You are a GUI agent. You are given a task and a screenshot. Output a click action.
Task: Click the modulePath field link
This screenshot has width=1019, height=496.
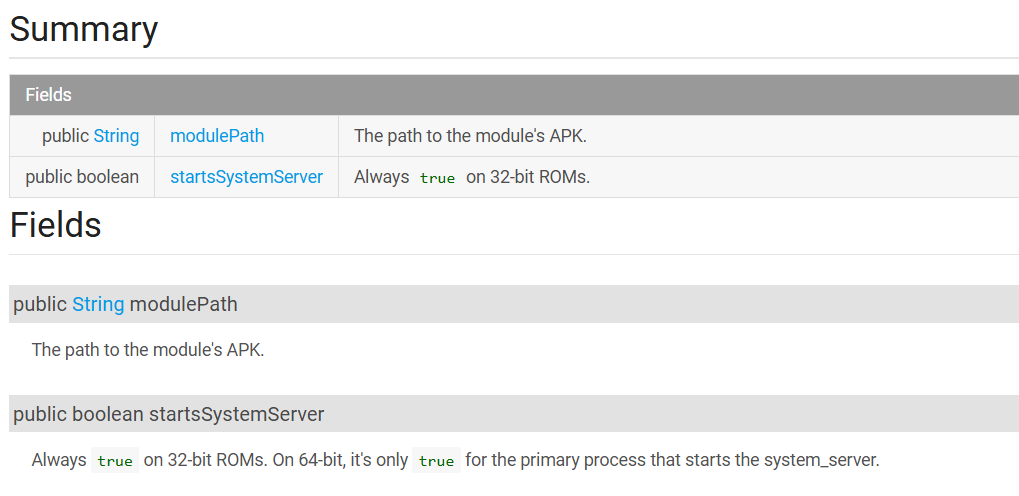click(217, 136)
